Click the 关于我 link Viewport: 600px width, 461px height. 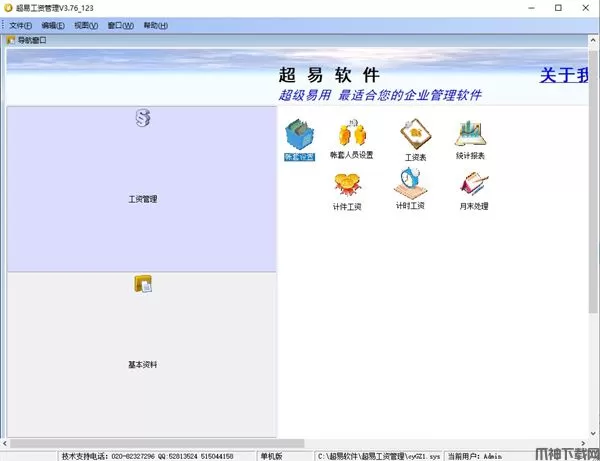coord(564,75)
